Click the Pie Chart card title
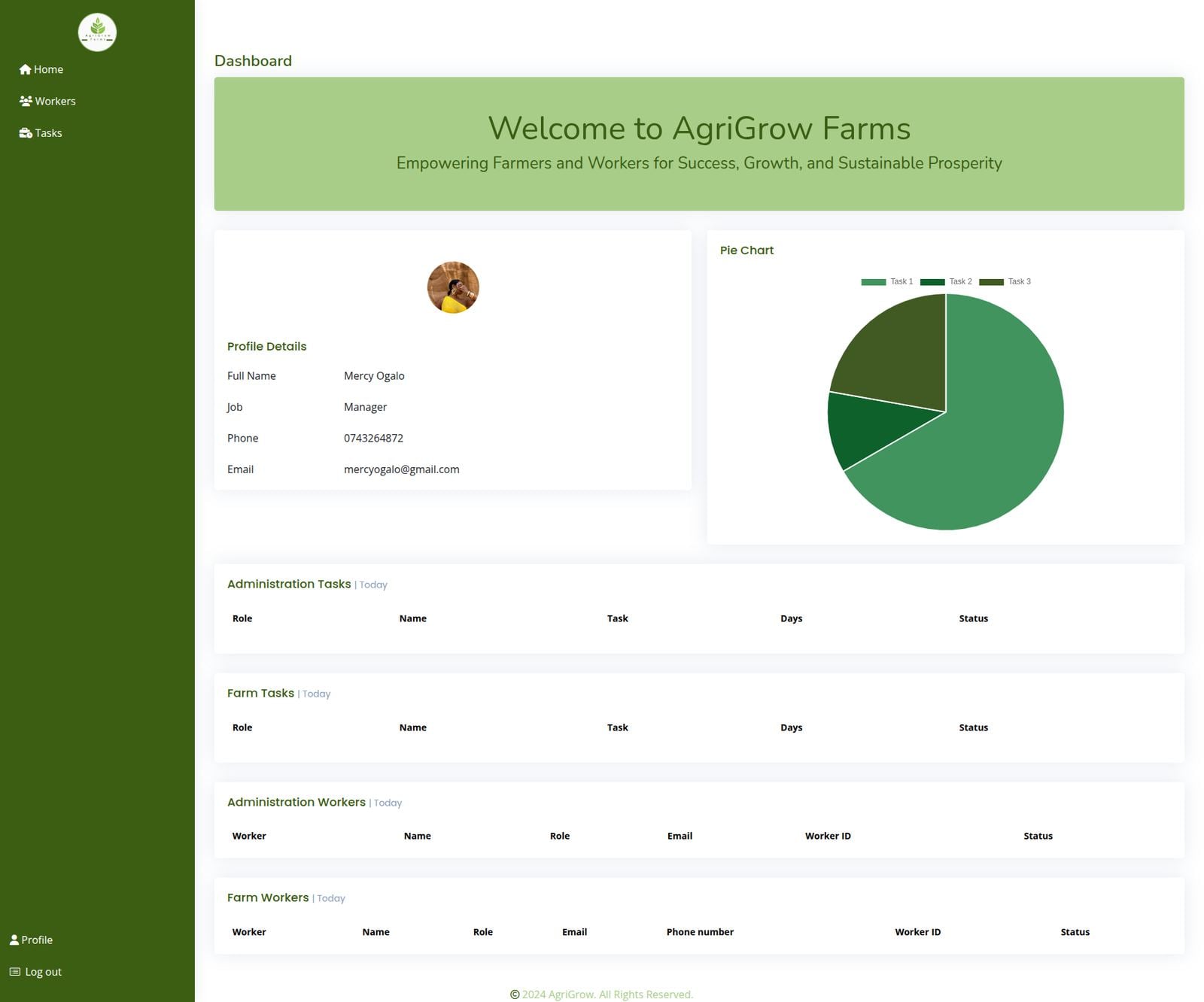 [x=746, y=250]
